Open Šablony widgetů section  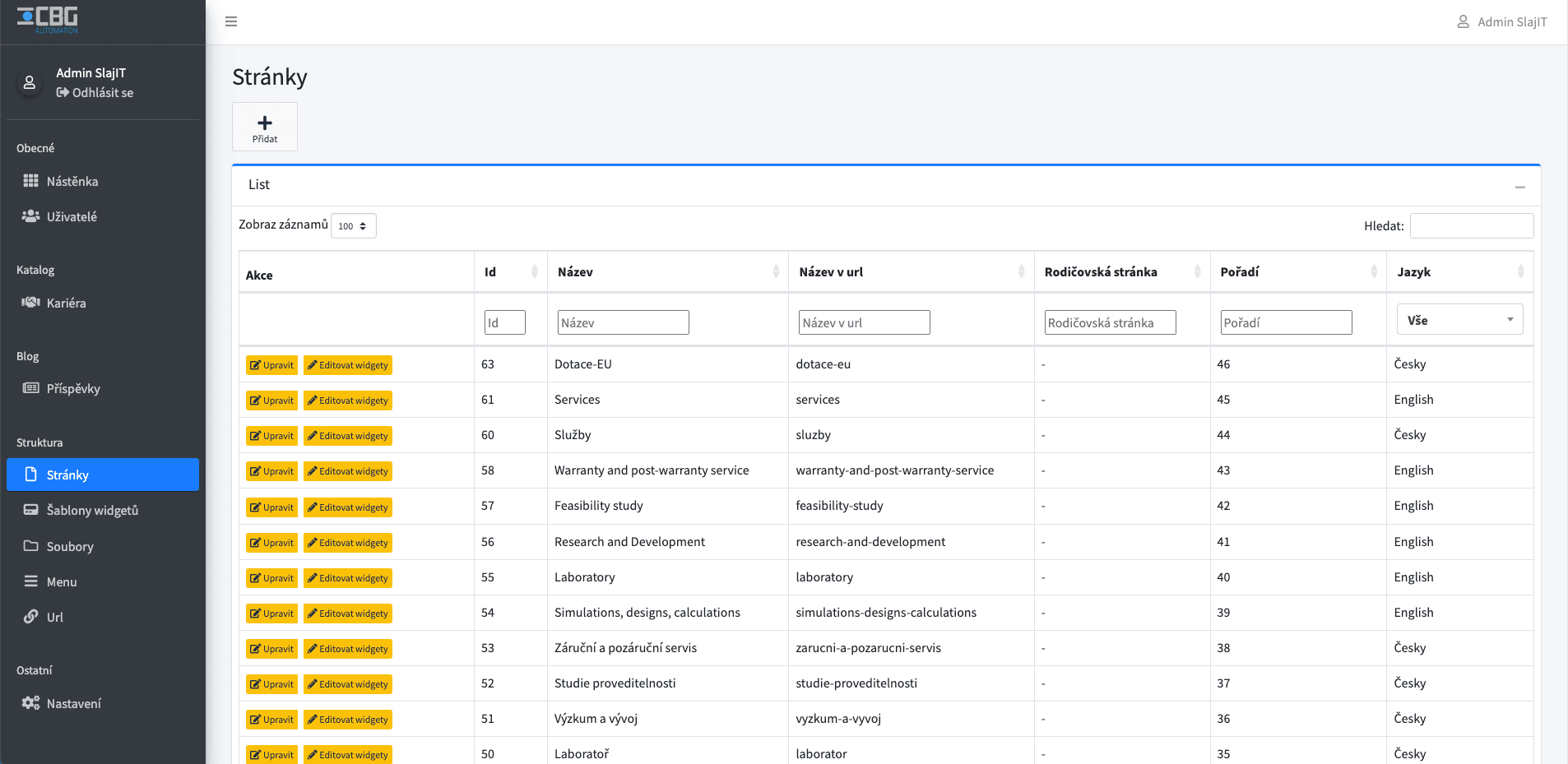(x=92, y=510)
